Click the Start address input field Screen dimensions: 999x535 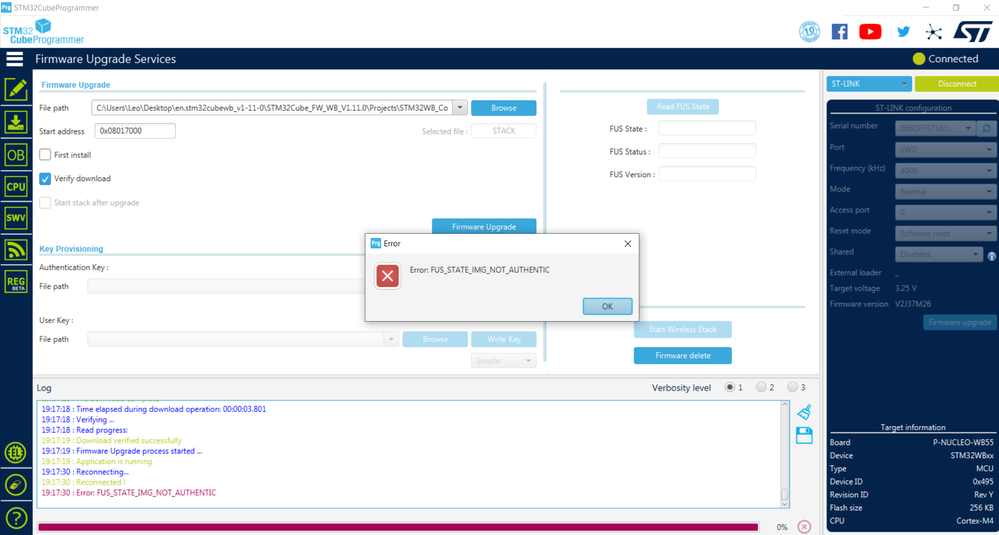[135, 131]
